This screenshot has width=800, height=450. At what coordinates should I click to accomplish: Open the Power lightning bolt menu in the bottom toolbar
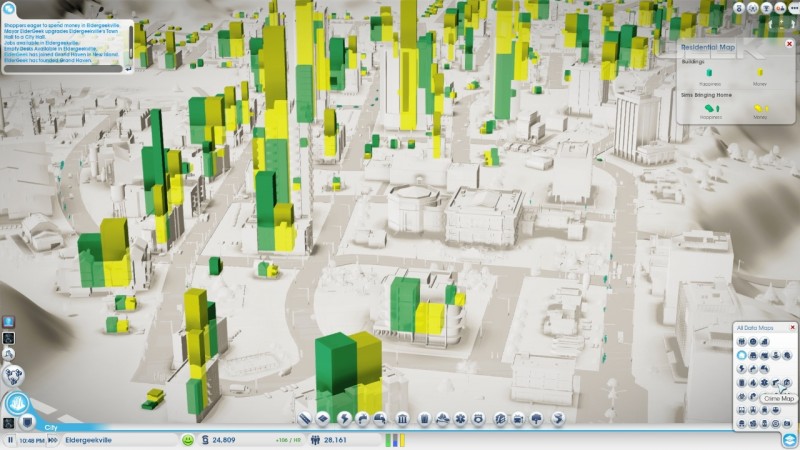344,419
